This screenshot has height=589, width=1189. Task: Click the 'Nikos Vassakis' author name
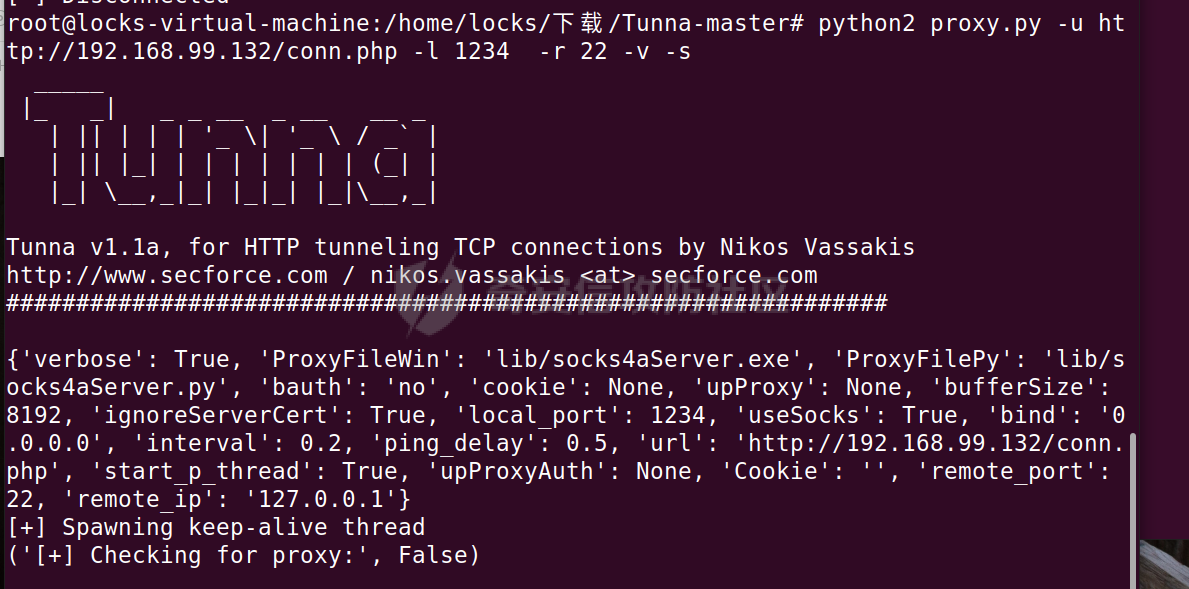(x=817, y=247)
